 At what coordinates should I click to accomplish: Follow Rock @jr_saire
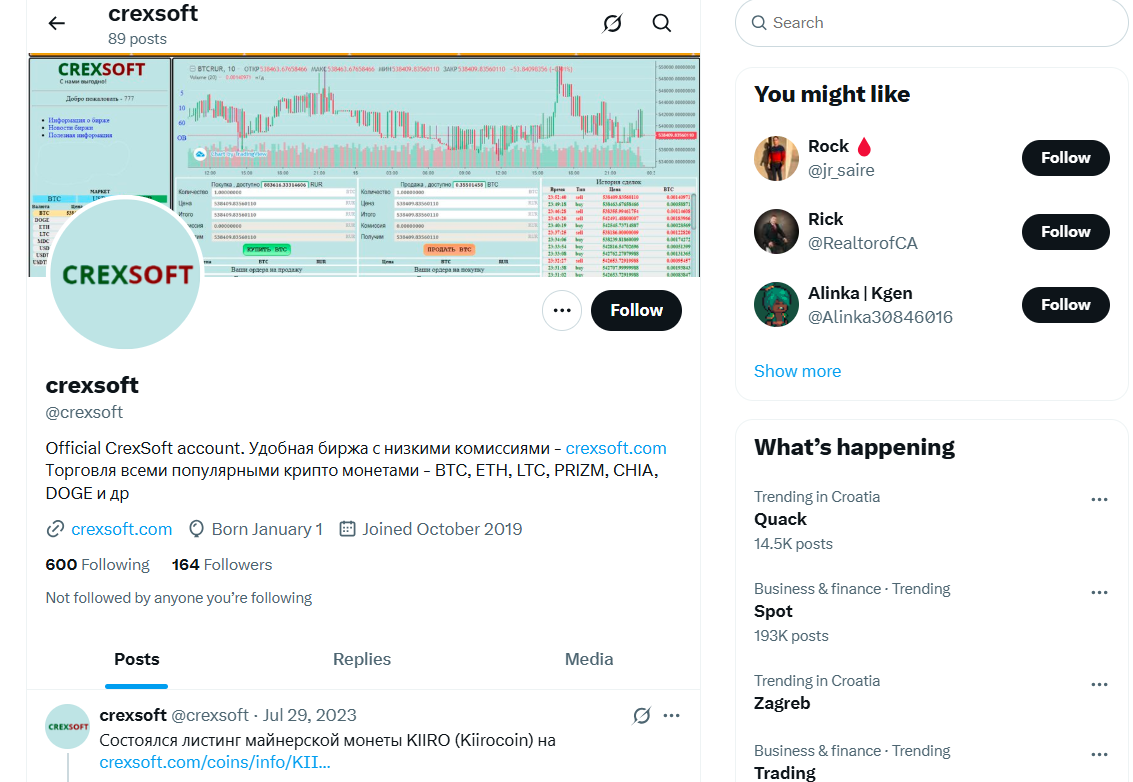pyautogui.click(x=1065, y=158)
